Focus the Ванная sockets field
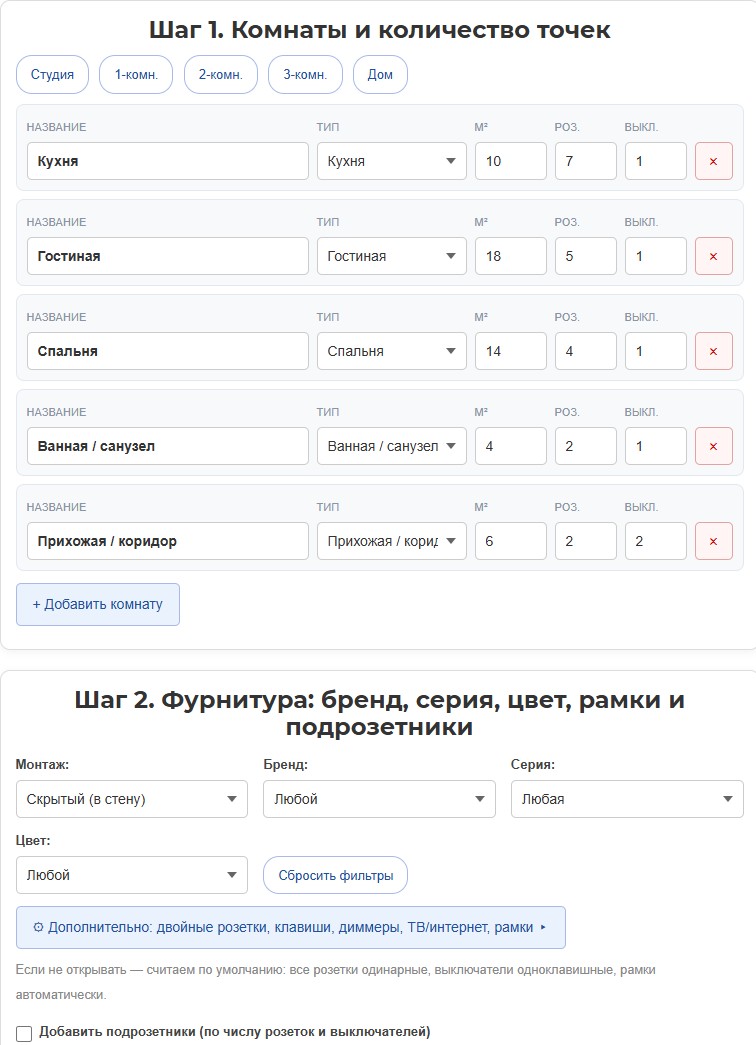Viewport: 756px width, 1045px height. (585, 446)
